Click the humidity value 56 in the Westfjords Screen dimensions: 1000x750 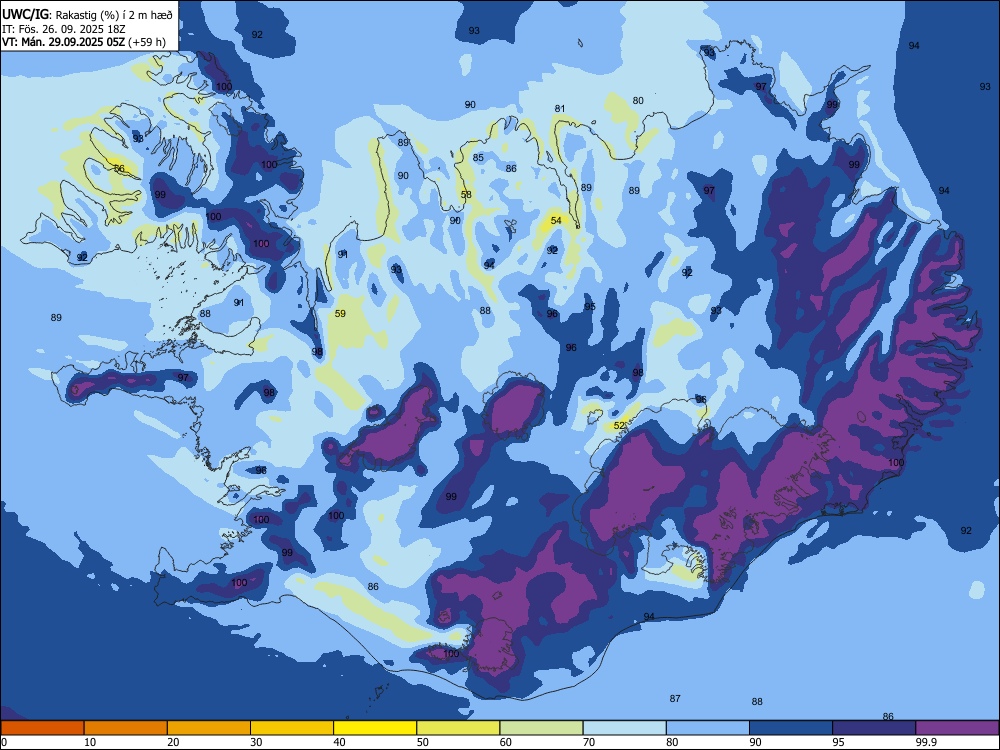[119, 168]
